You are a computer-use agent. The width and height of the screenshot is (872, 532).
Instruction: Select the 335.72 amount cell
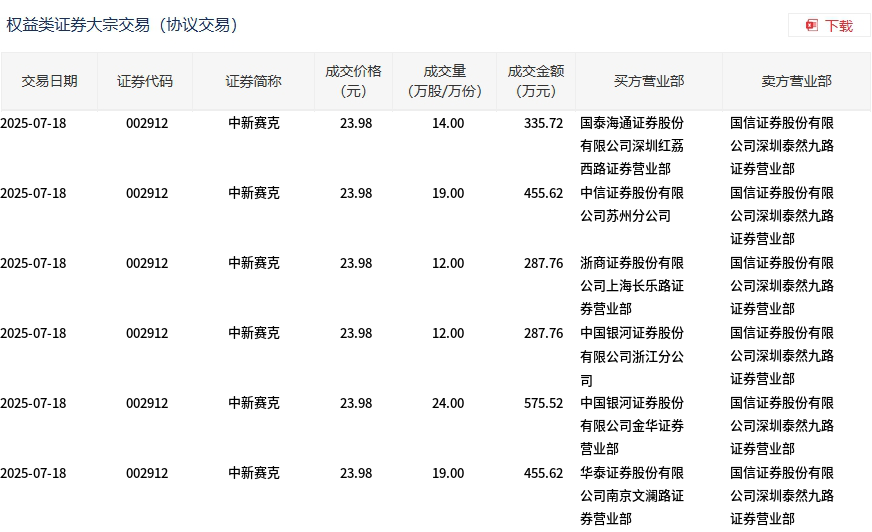coord(543,123)
